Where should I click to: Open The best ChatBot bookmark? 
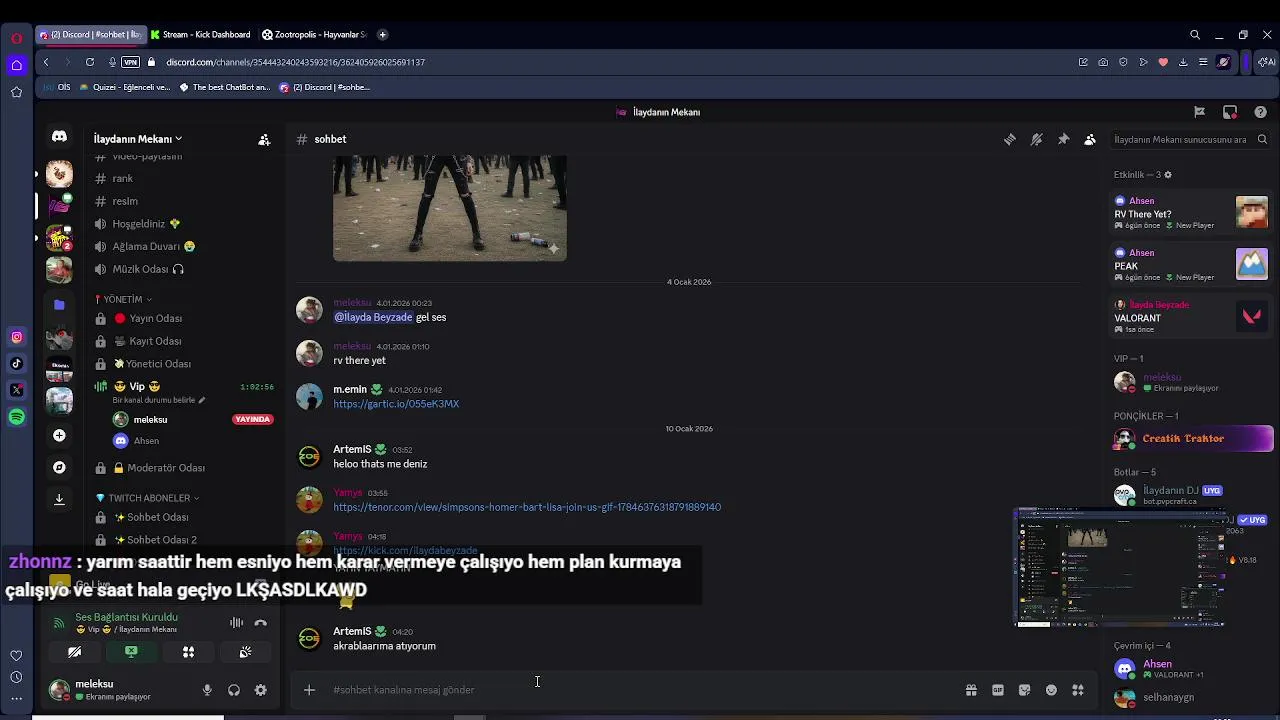pyautogui.click(x=224, y=87)
